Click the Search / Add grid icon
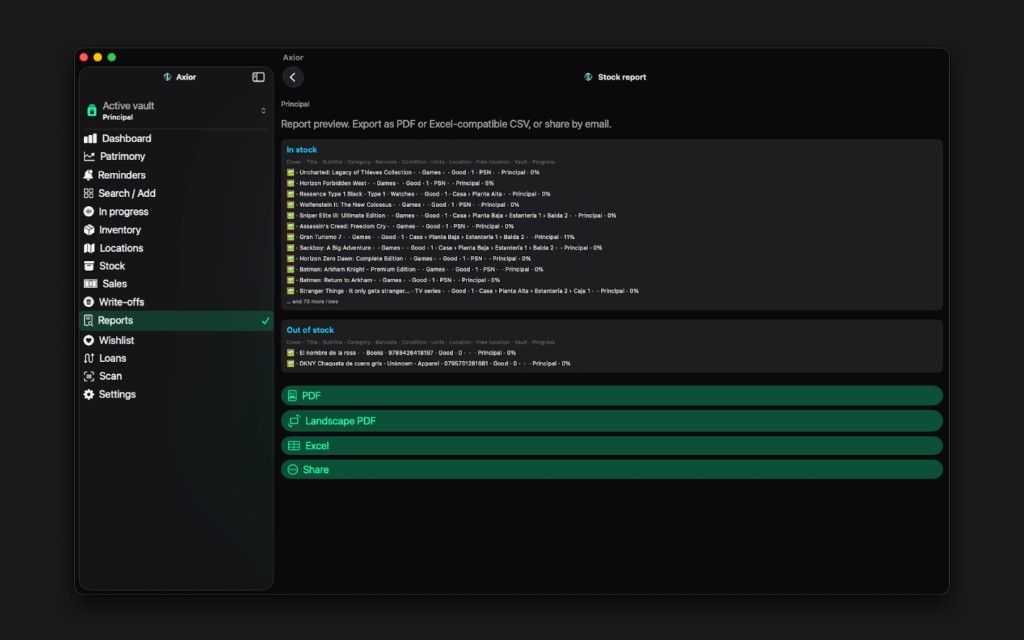 tap(88, 193)
